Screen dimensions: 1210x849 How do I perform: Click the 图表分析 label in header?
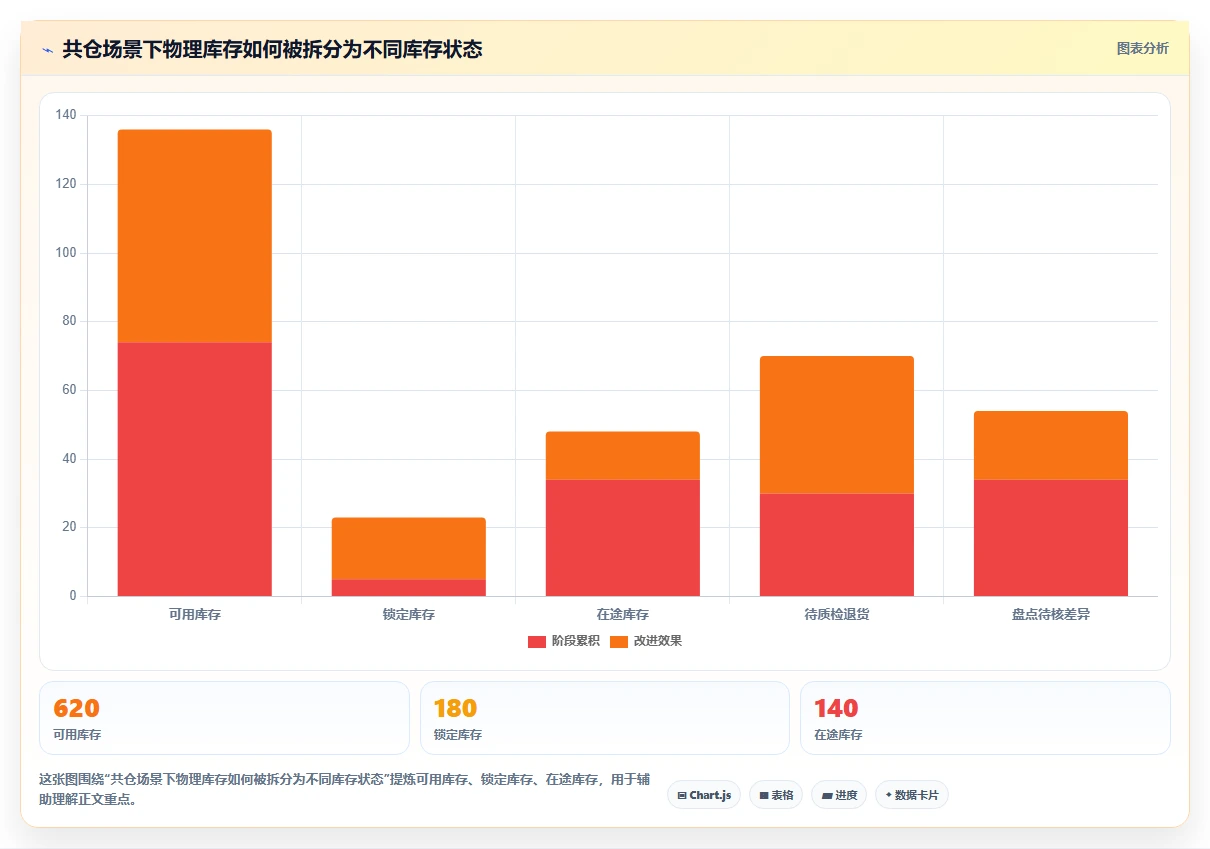click(x=1142, y=49)
